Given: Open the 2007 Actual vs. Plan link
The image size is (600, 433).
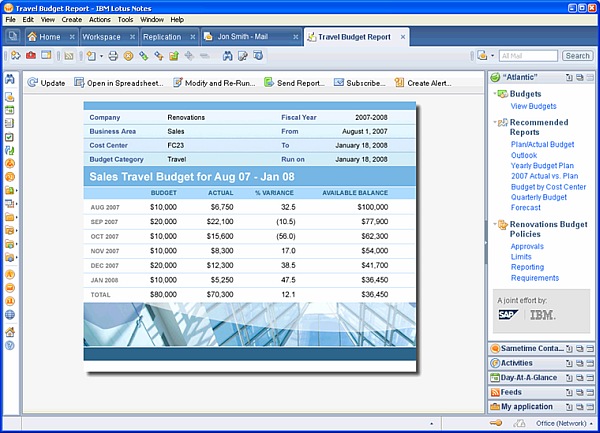Looking at the screenshot, I should point(545,176).
